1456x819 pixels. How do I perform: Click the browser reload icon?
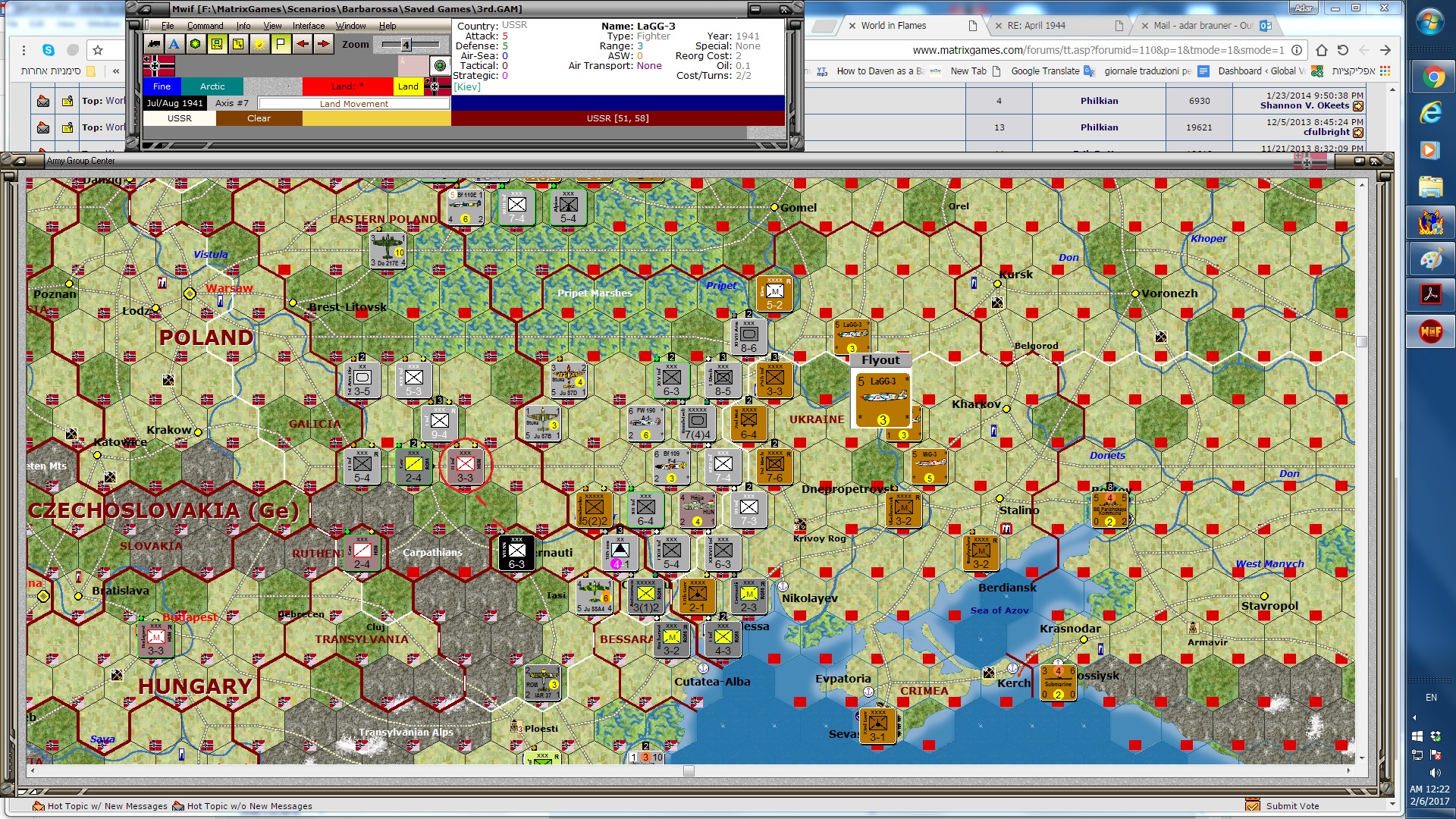[1343, 50]
